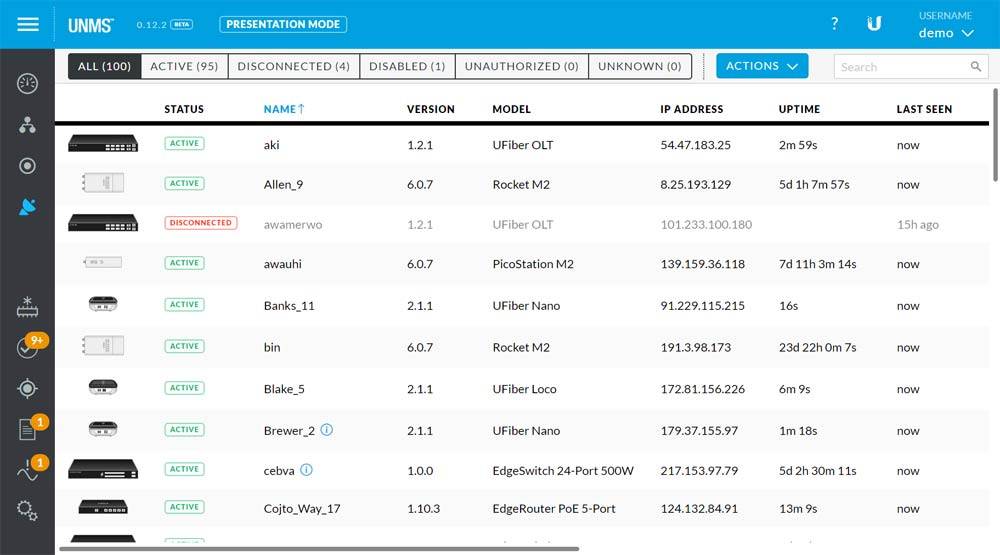Click the search magnifier icon
1000x555 pixels.
click(x=976, y=67)
